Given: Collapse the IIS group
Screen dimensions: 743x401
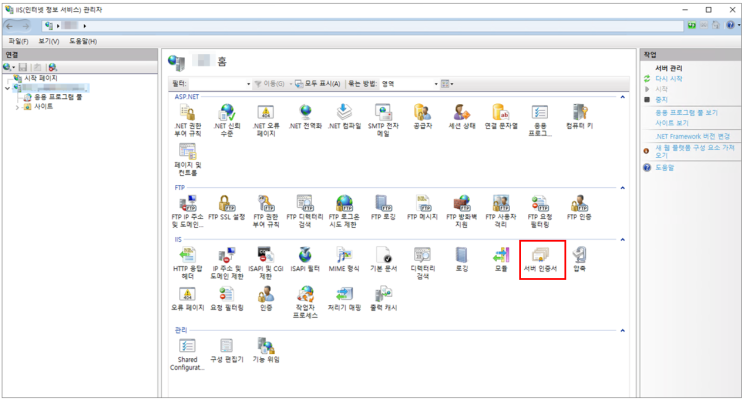Looking at the screenshot, I should click(x=623, y=239).
